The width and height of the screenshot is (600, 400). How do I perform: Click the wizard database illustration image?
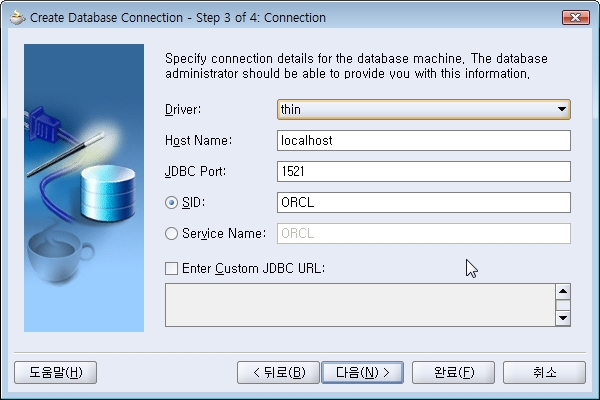pyautogui.click(x=84, y=188)
